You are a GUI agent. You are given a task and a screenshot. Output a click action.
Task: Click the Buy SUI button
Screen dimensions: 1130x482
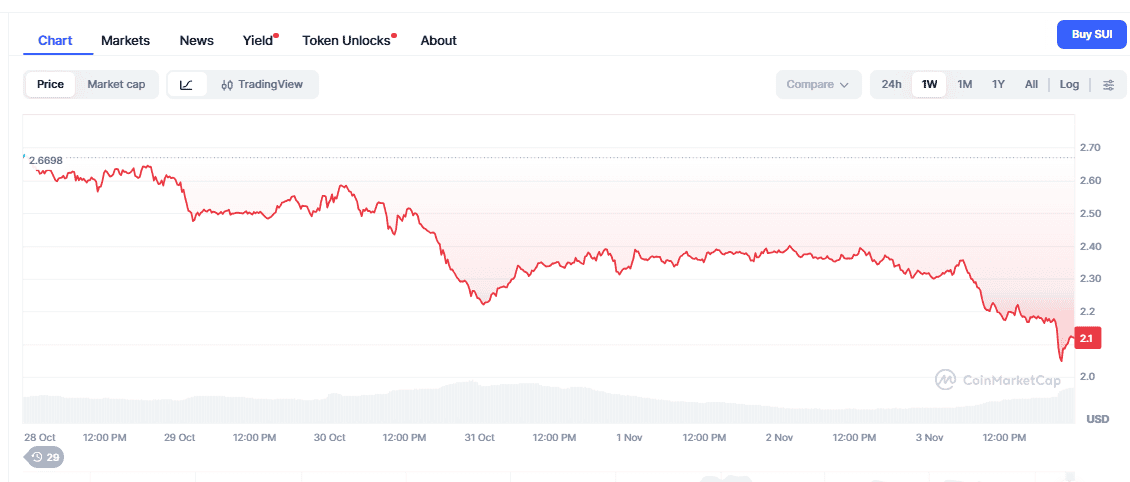click(1092, 34)
